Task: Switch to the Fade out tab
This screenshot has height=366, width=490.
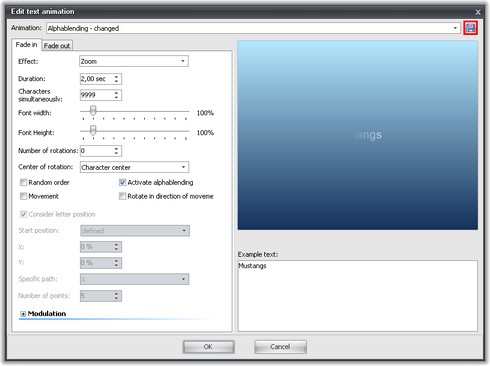Action: point(57,46)
